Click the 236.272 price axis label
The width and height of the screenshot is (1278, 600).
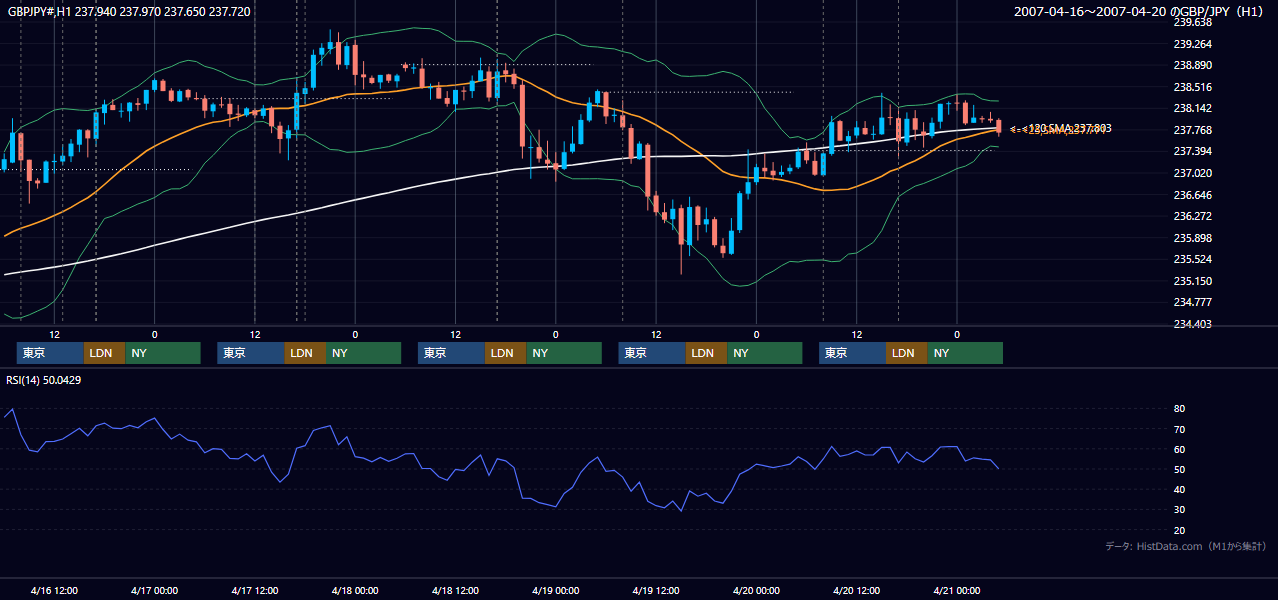1193,216
